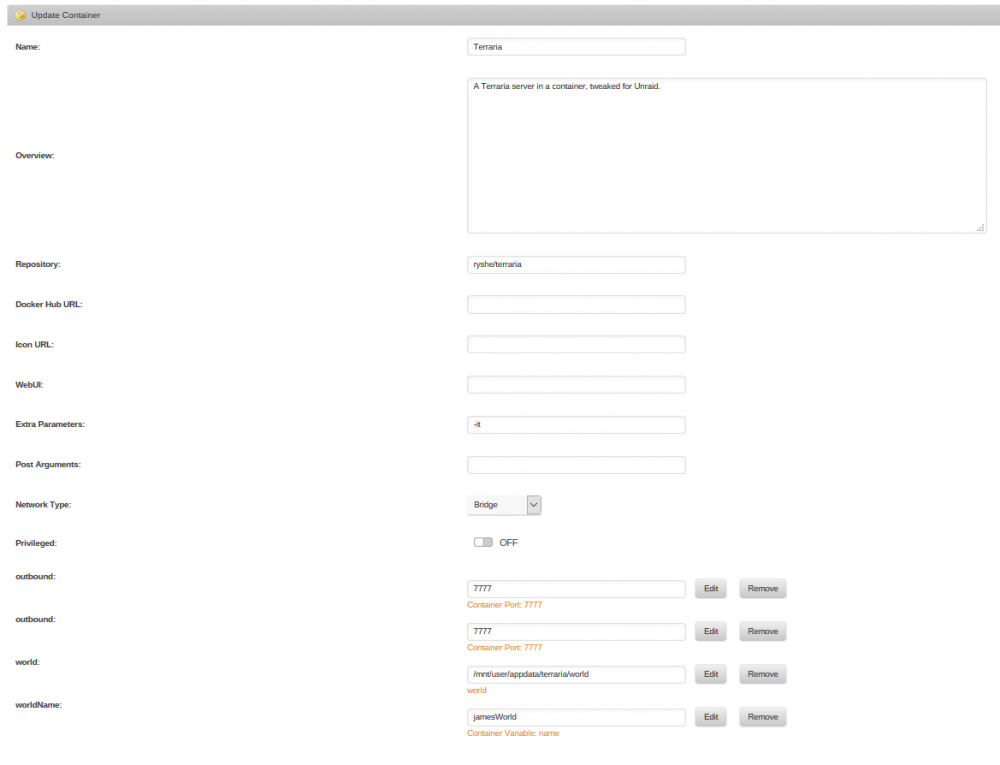Remove the second outbound port mapping

point(763,631)
